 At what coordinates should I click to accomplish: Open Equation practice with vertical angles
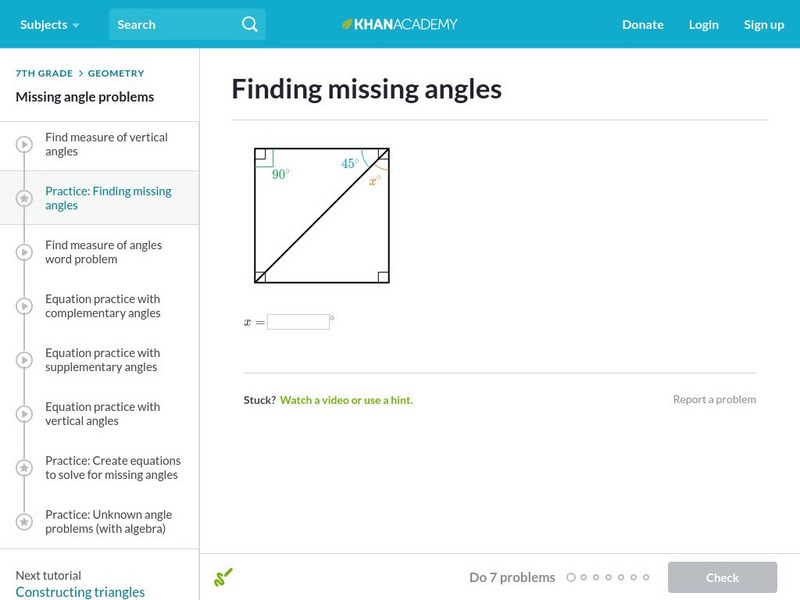(102, 414)
